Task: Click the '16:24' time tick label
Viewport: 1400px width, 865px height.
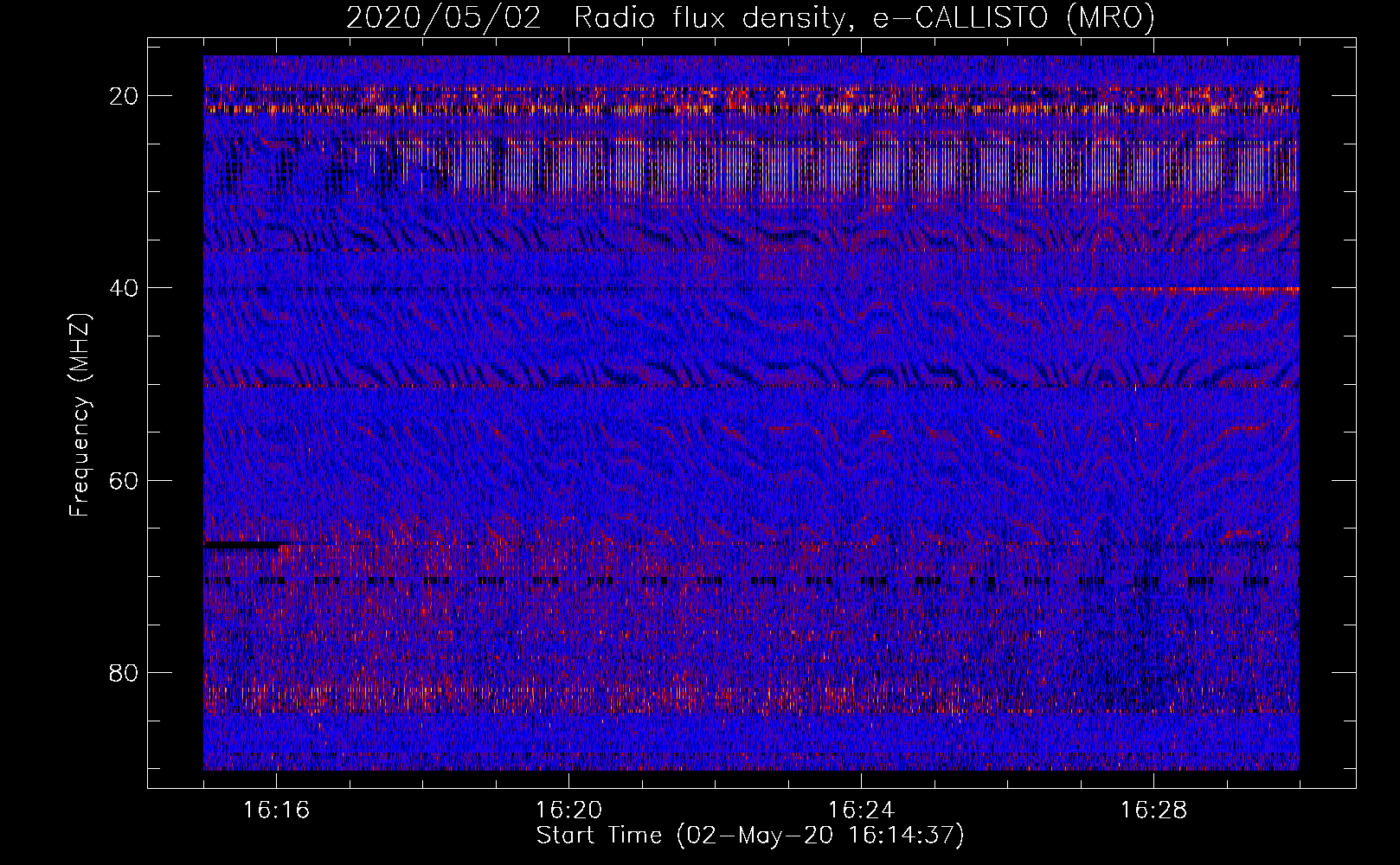Action: 861,810
